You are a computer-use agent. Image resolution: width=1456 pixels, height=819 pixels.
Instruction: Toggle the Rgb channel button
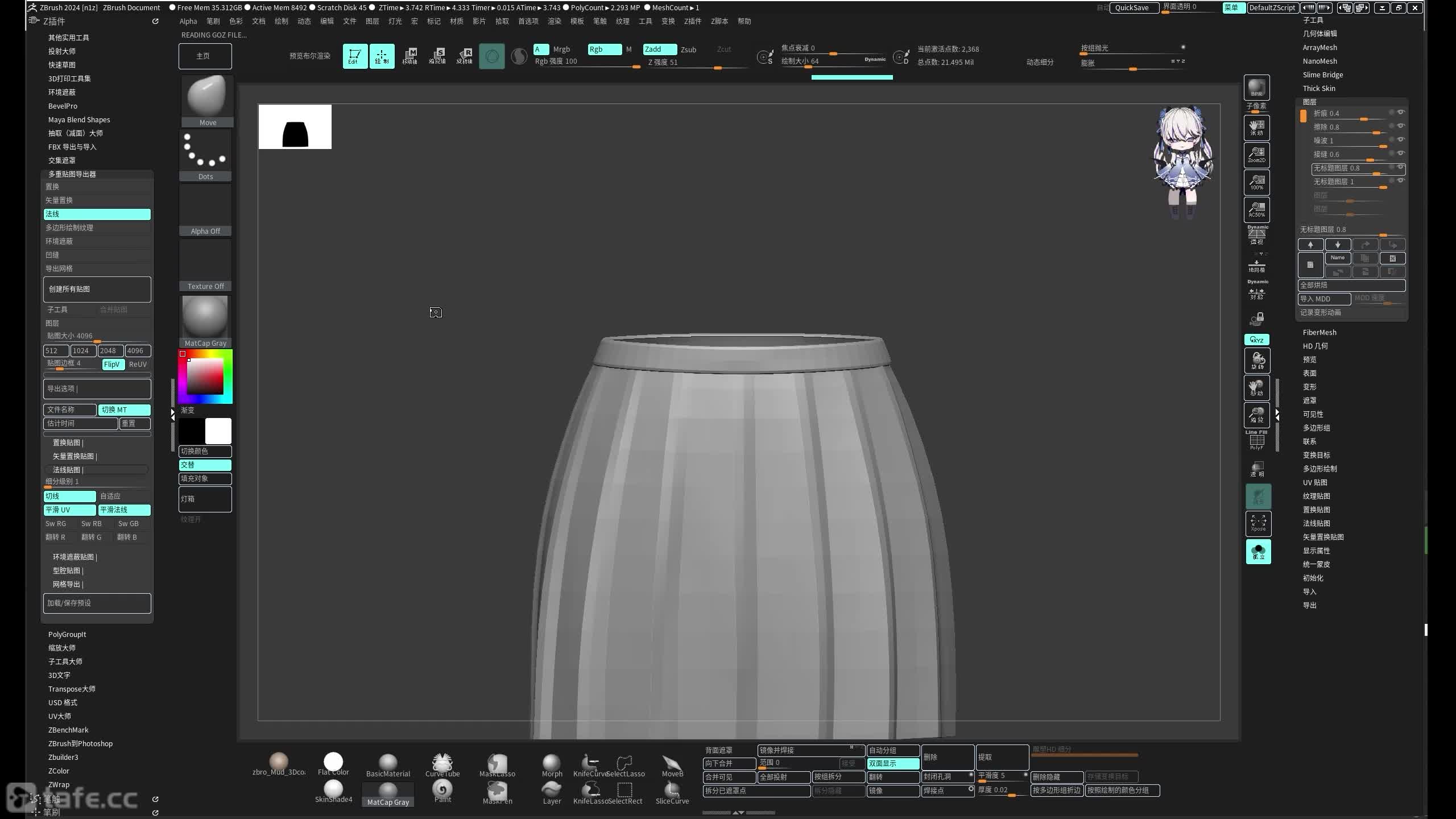[x=605, y=49]
